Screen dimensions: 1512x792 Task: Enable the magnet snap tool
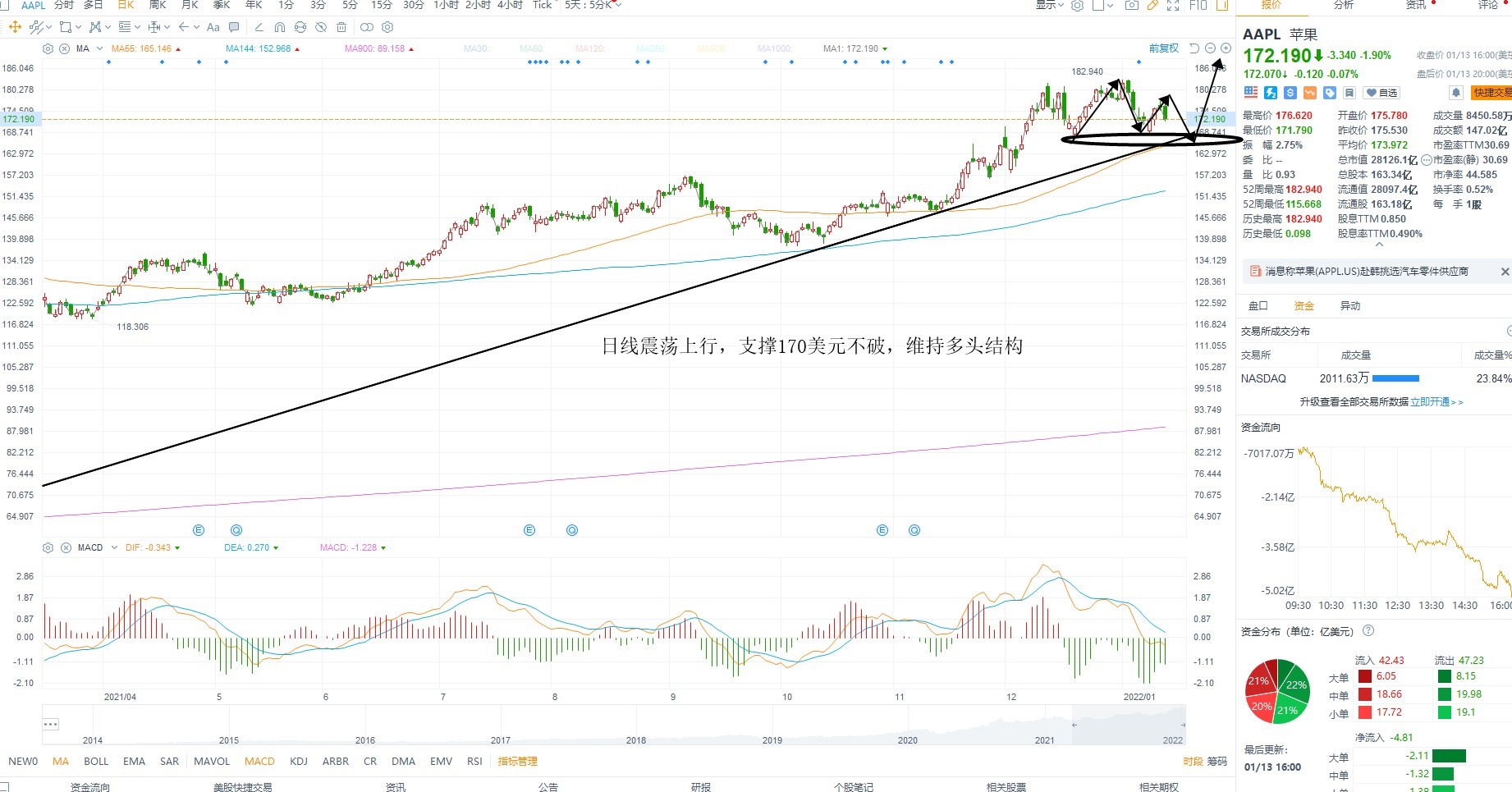point(280,27)
